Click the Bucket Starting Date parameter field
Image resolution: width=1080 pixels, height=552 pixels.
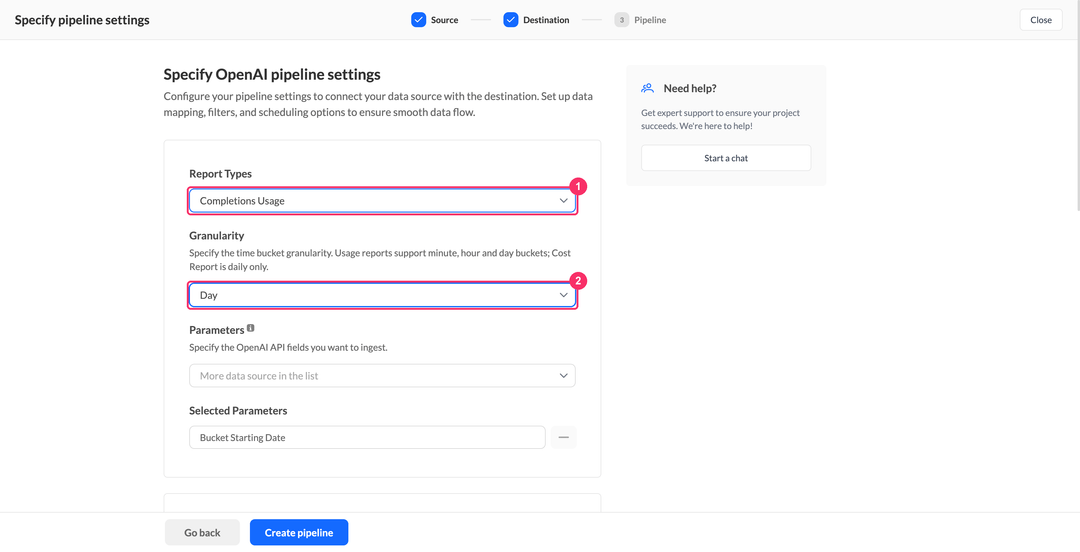(x=367, y=438)
